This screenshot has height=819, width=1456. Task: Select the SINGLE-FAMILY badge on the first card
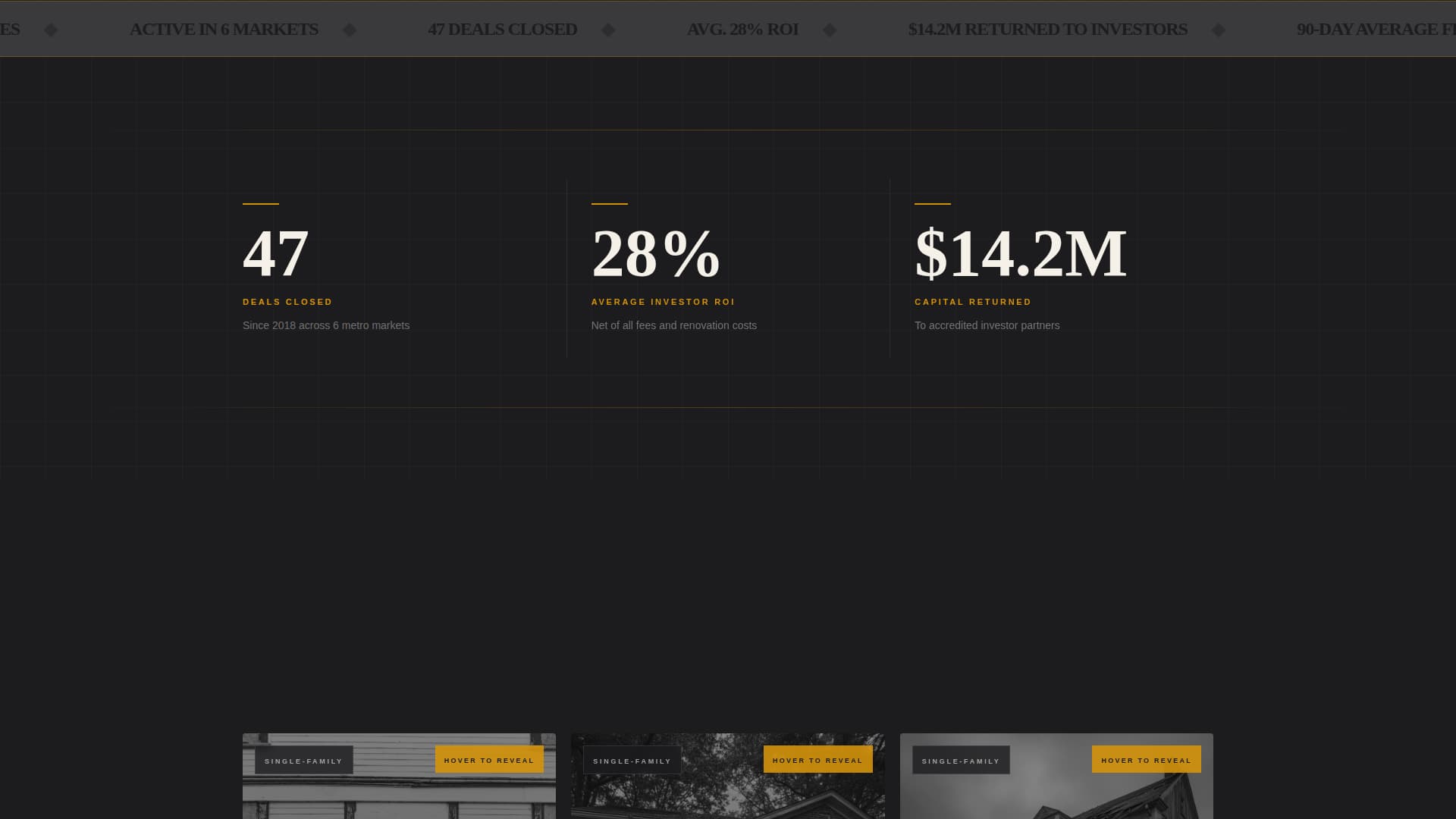303,760
